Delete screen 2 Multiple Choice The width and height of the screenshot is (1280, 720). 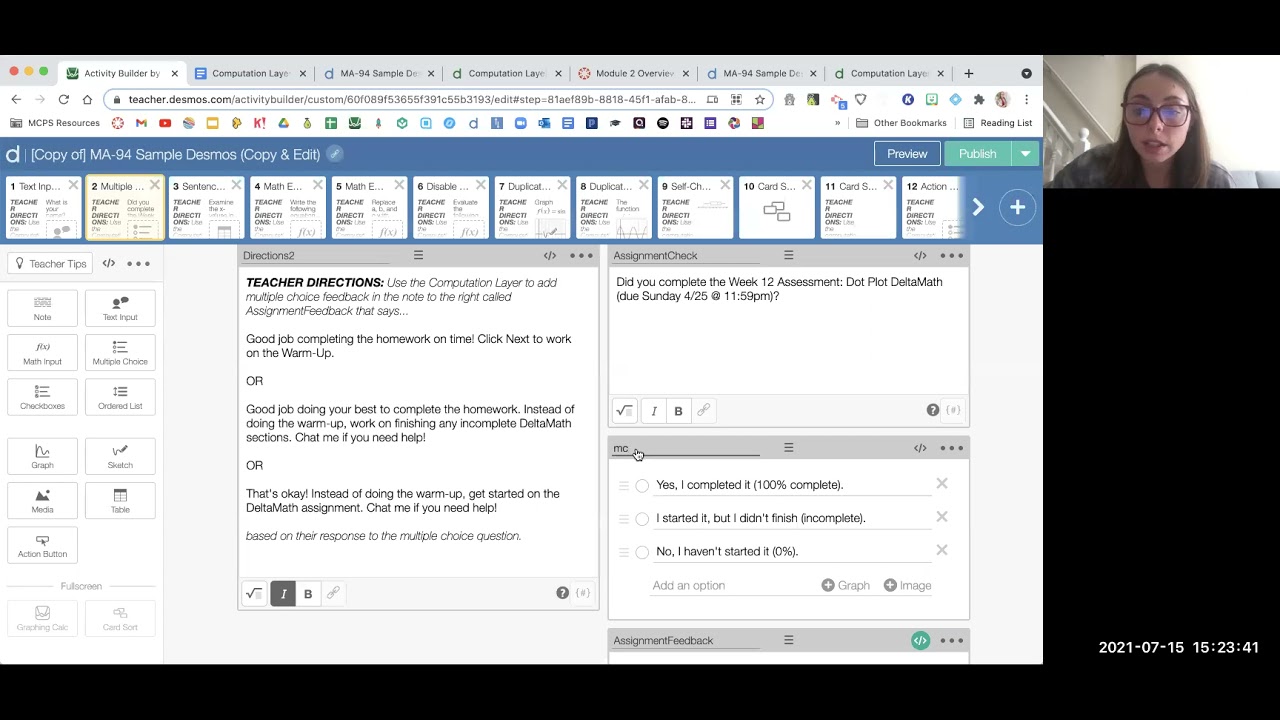[x=155, y=186]
